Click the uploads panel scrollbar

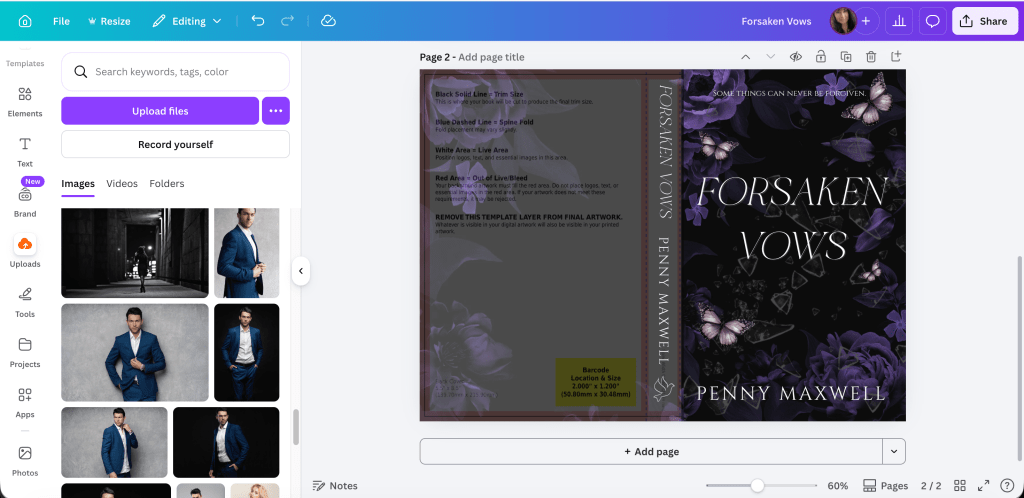pyautogui.click(x=296, y=427)
